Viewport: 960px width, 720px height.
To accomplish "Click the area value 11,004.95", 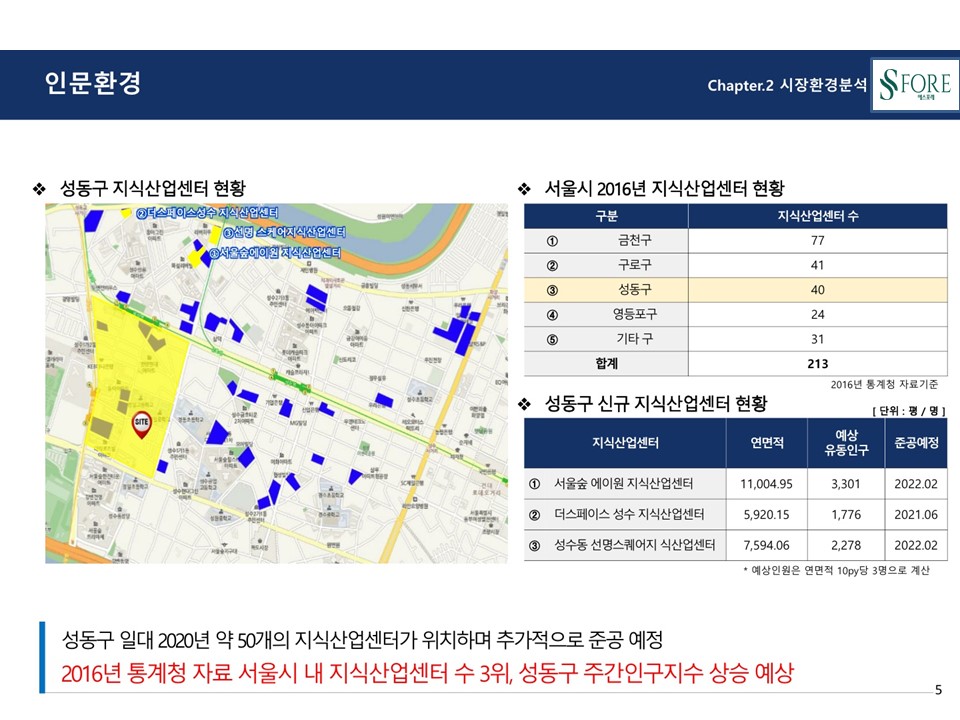I will 767,484.
